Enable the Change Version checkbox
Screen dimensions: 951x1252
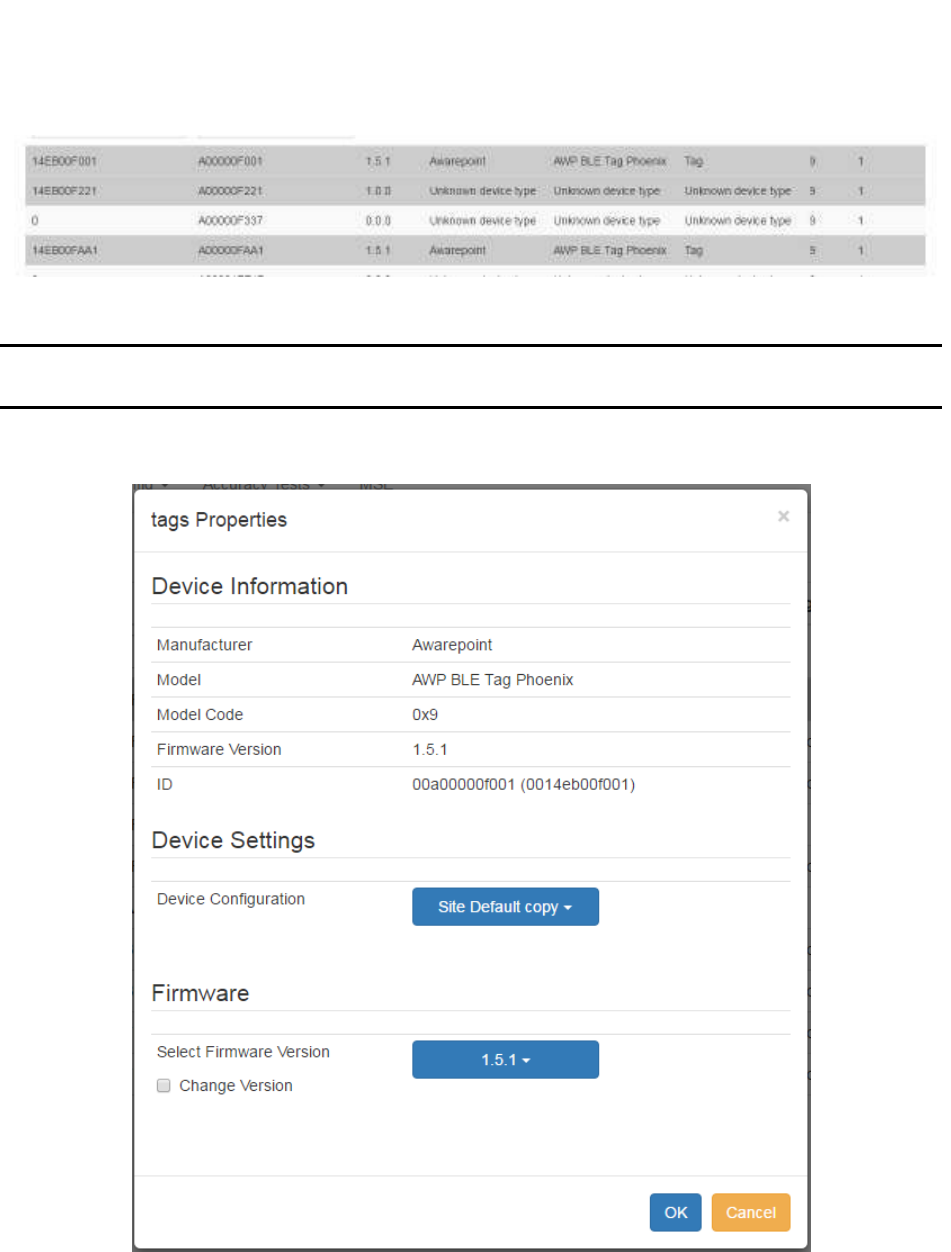(x=164, y=1086)
